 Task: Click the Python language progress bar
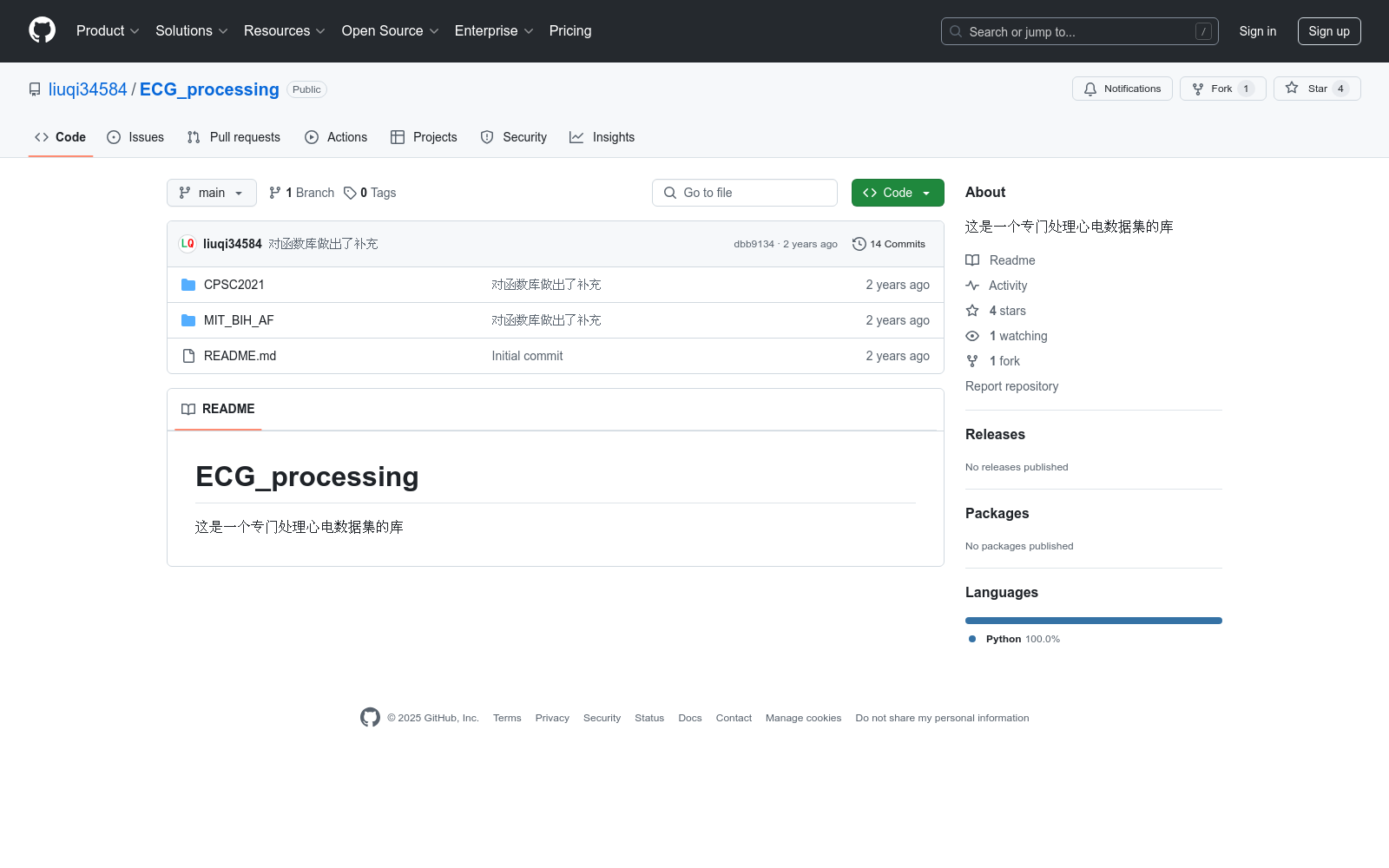pyautogui.click(x=1094, y=621)
